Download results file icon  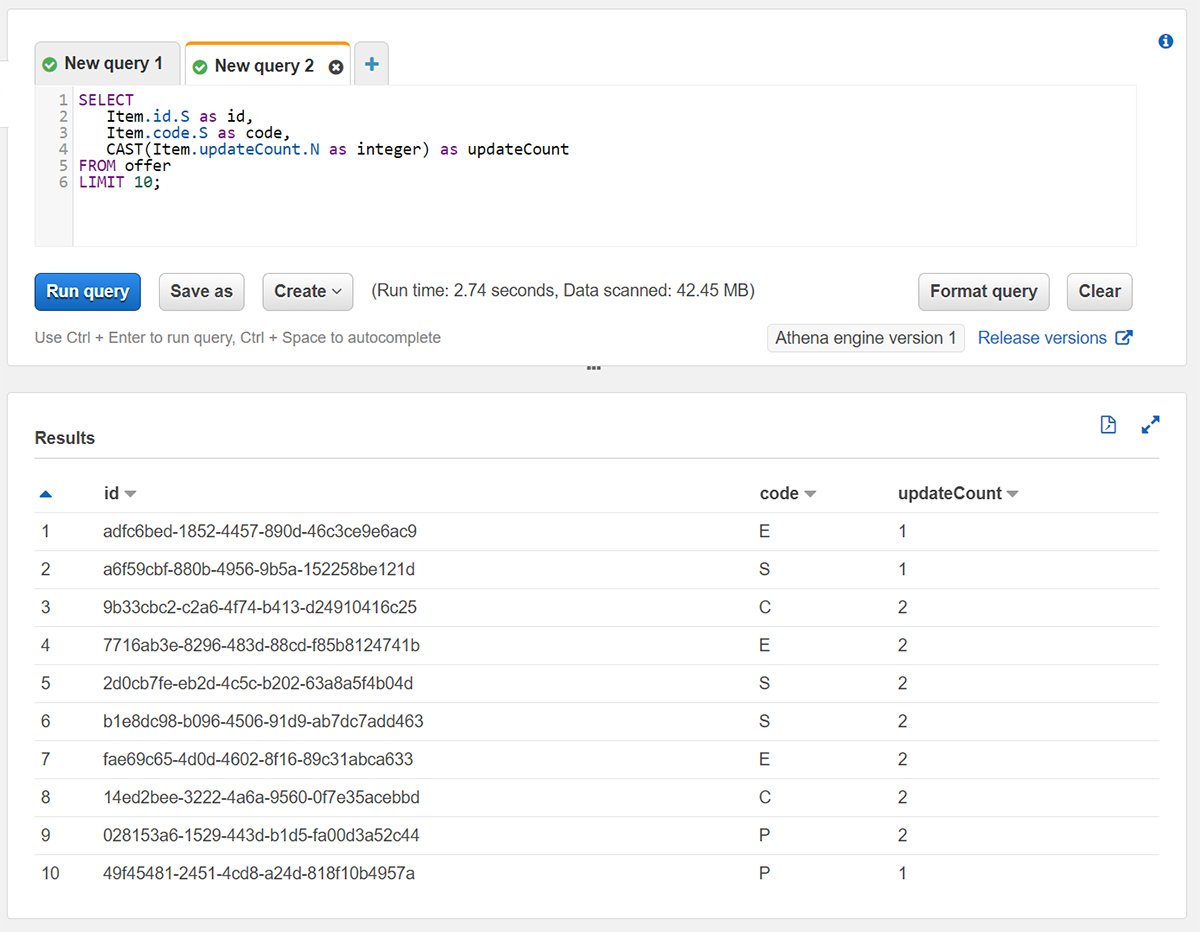pos(1108,425)
